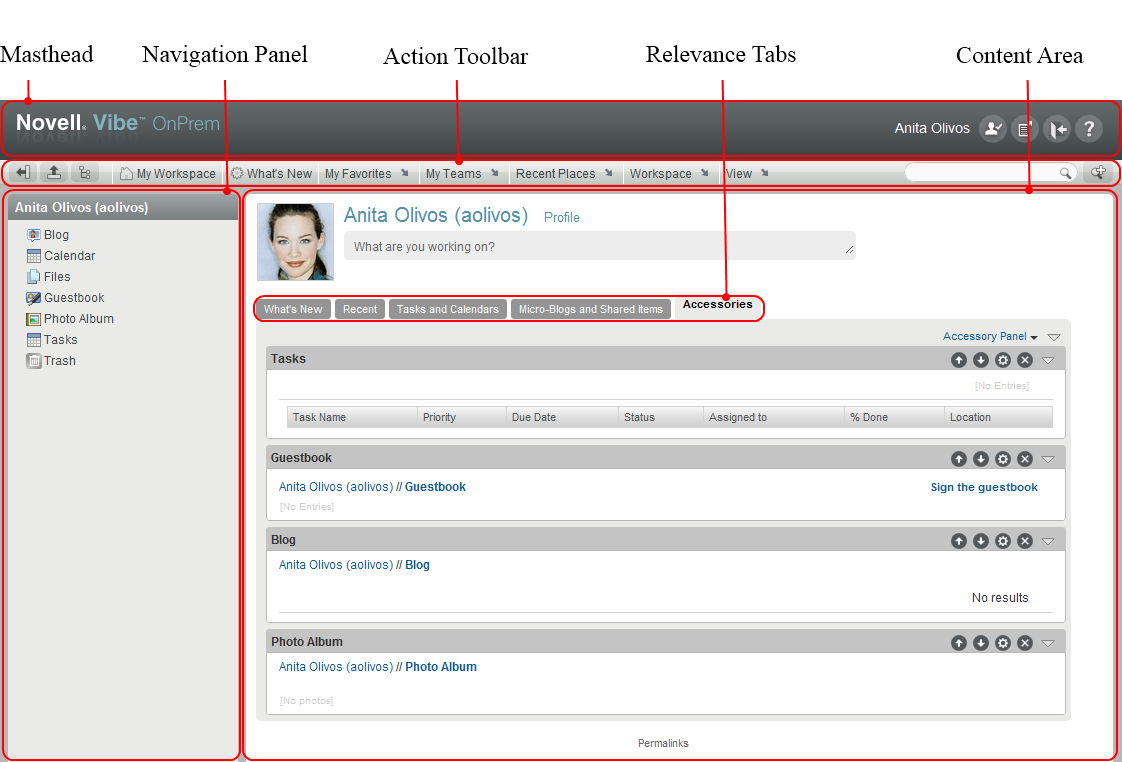
Task: Open the Photo Album folder link in accessory
Action: pos(441,667)
